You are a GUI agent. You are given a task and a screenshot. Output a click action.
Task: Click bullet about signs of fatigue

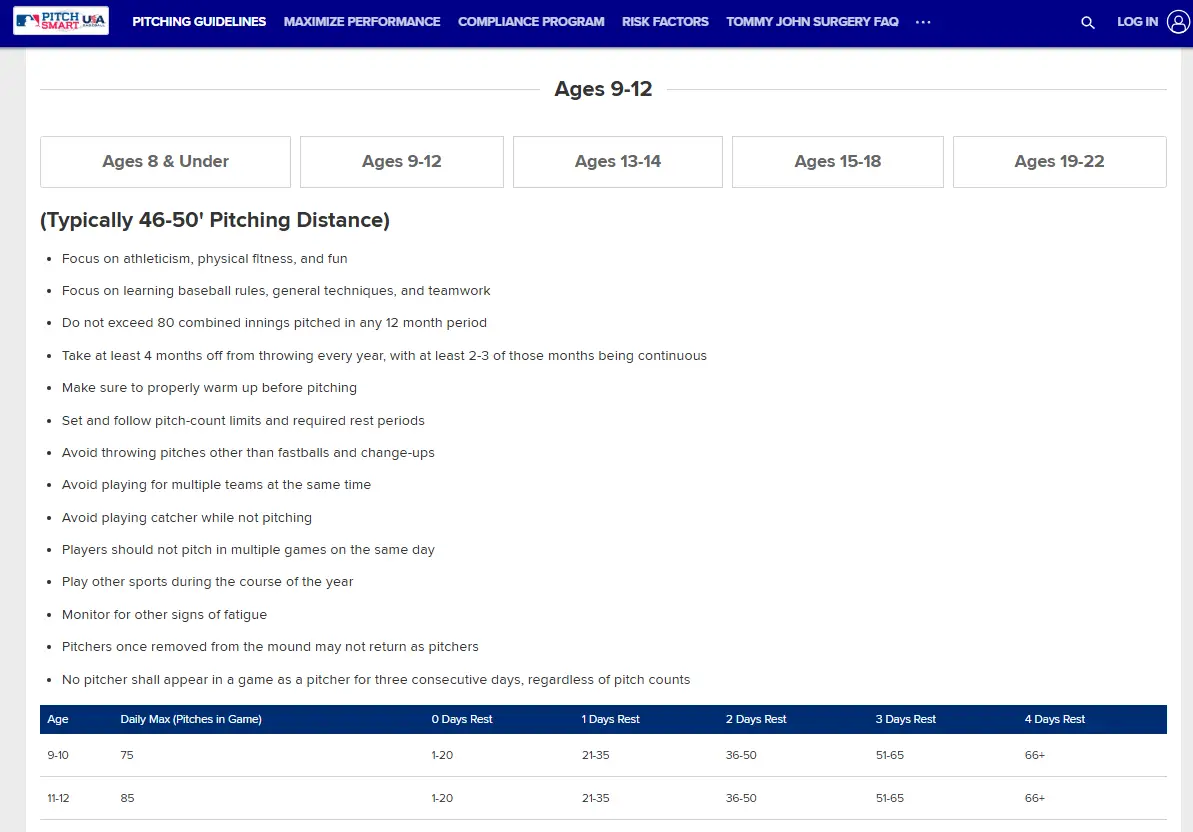[164, 614]
